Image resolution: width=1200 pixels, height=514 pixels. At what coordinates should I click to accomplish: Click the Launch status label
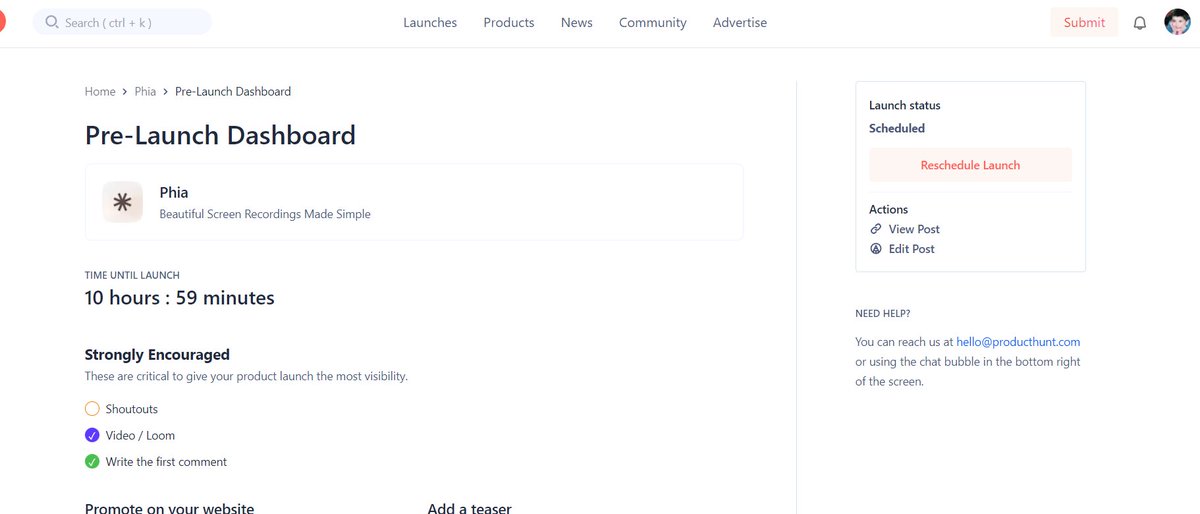click(x=905, y=105)
